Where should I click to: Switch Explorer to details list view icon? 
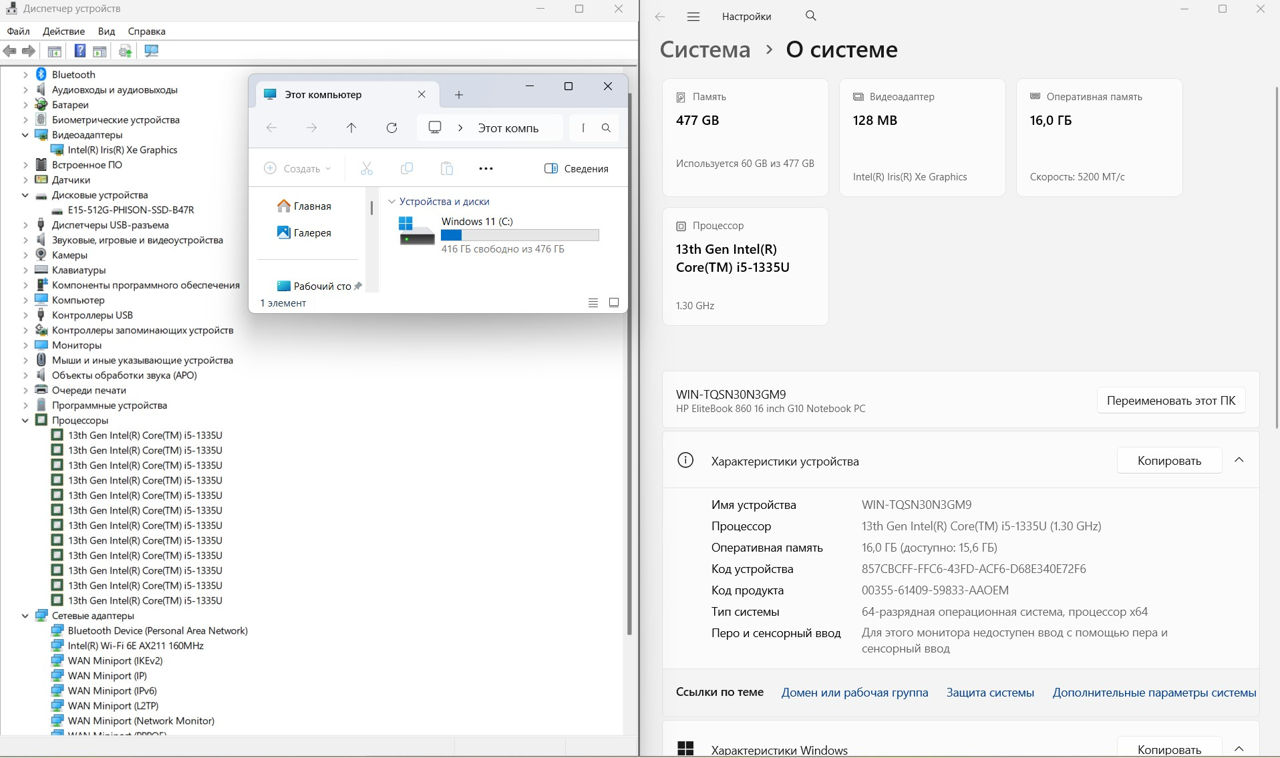593,303
